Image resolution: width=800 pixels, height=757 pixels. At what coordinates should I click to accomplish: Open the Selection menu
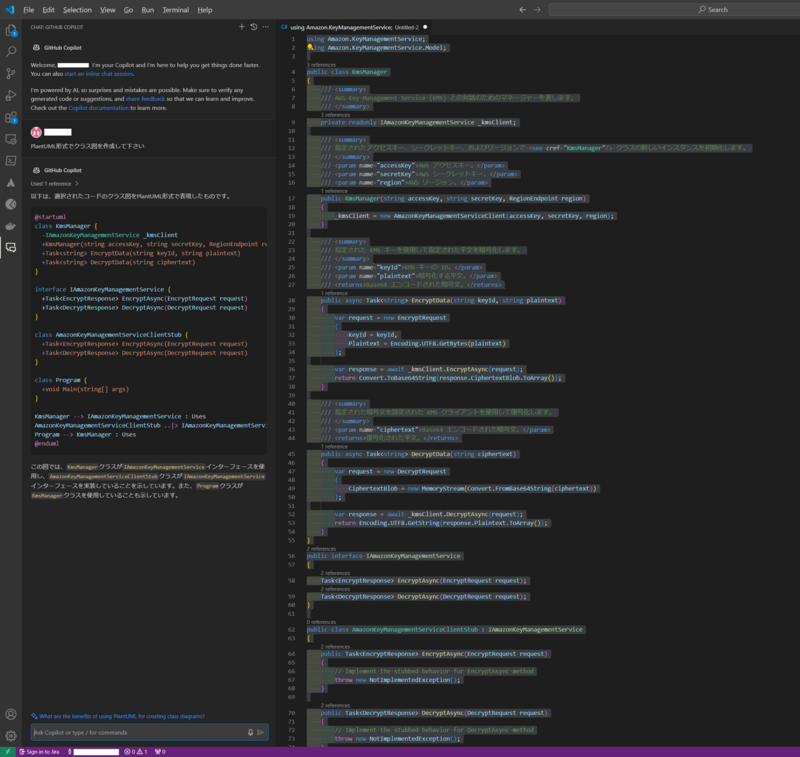(77, 10)
